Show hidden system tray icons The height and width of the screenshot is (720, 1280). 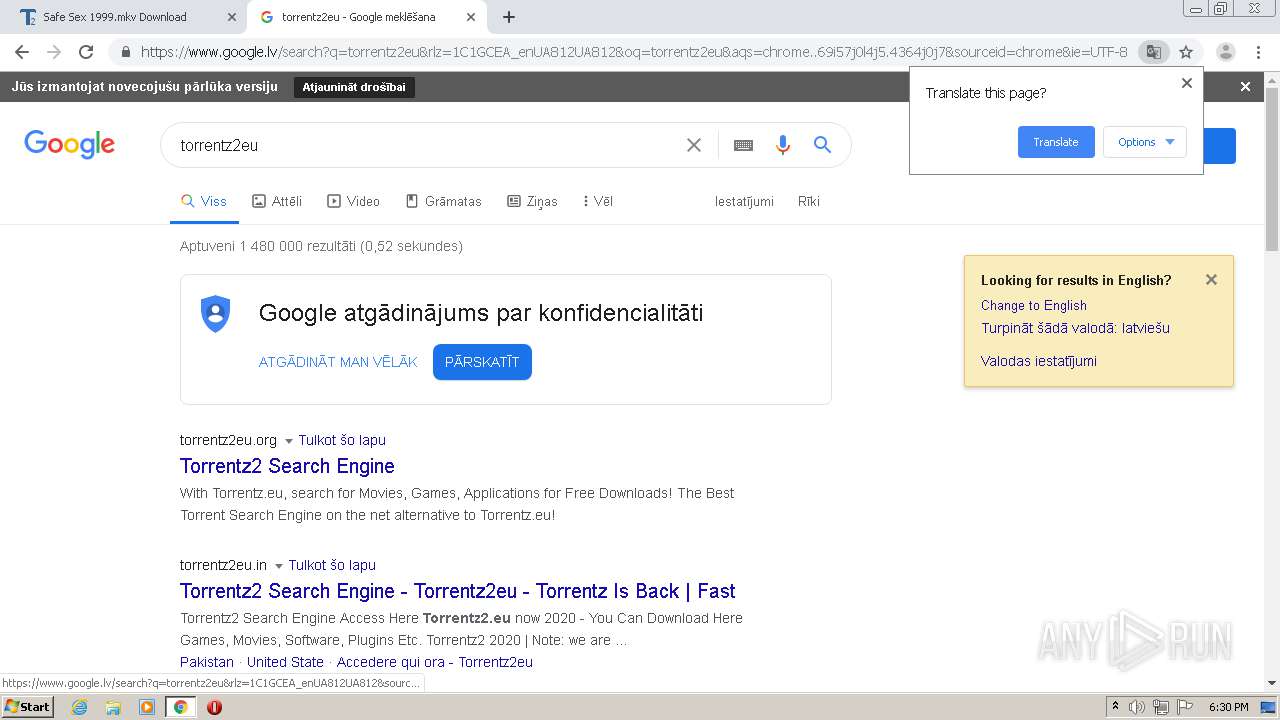tap(1115, 707)
